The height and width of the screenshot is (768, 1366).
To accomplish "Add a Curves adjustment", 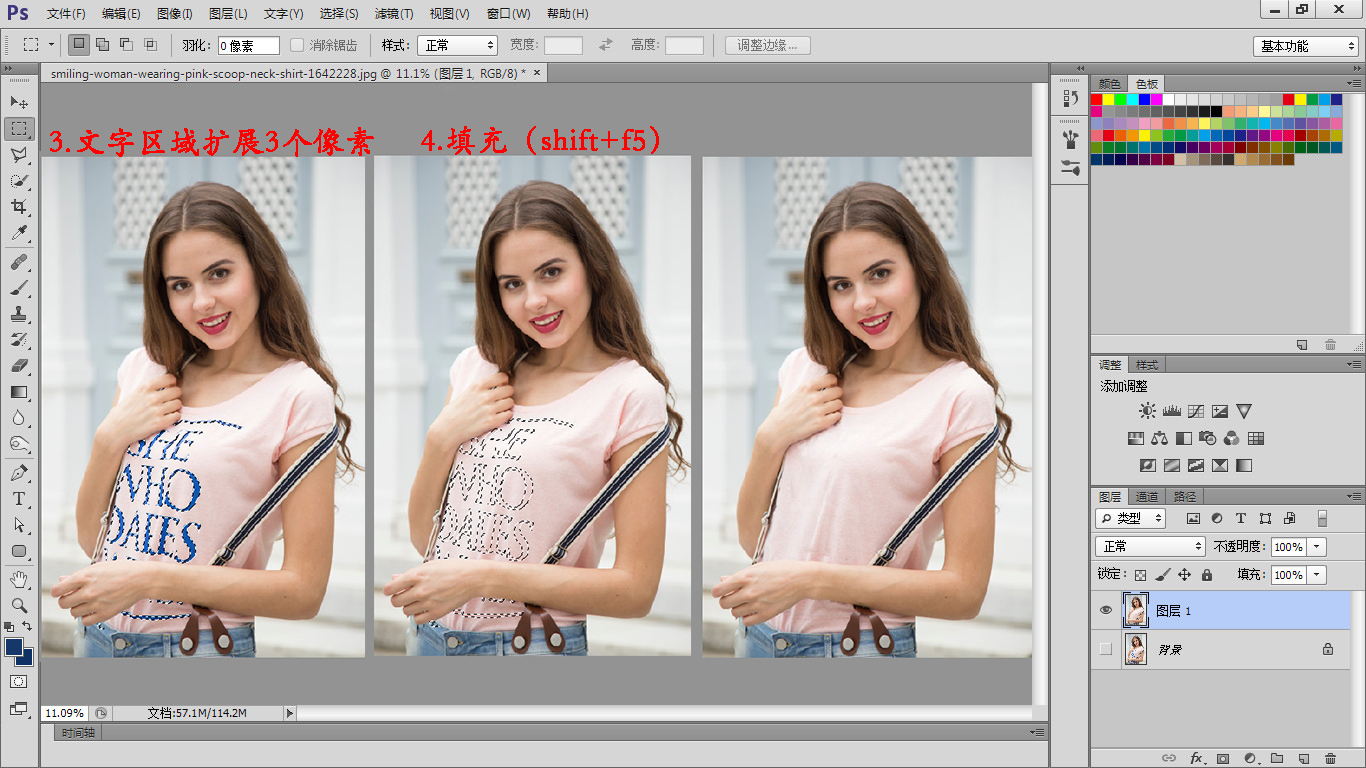I will click(x=1196, y=411).
